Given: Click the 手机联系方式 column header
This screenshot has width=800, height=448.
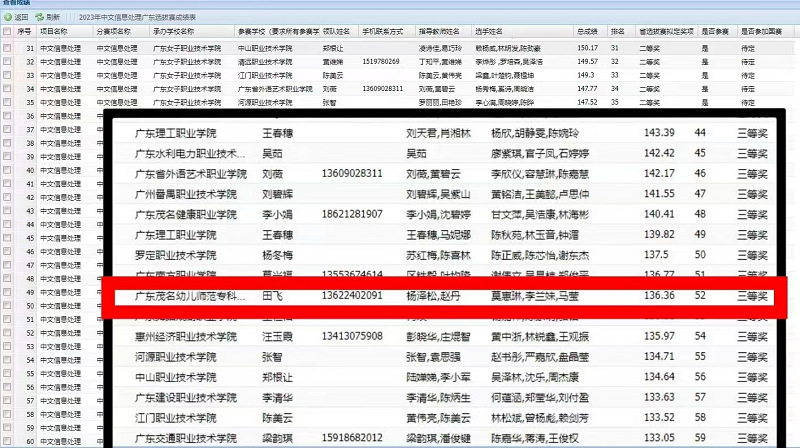Looking at the screenshot, I should pyautogui.click(x=383, y=32).
